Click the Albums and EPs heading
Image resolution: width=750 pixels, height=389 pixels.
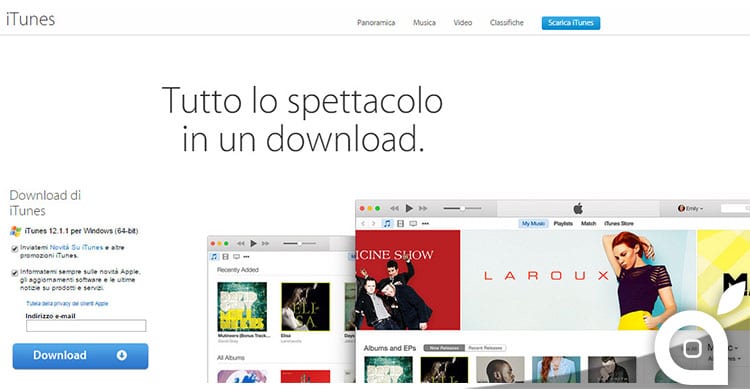(390, 348)
